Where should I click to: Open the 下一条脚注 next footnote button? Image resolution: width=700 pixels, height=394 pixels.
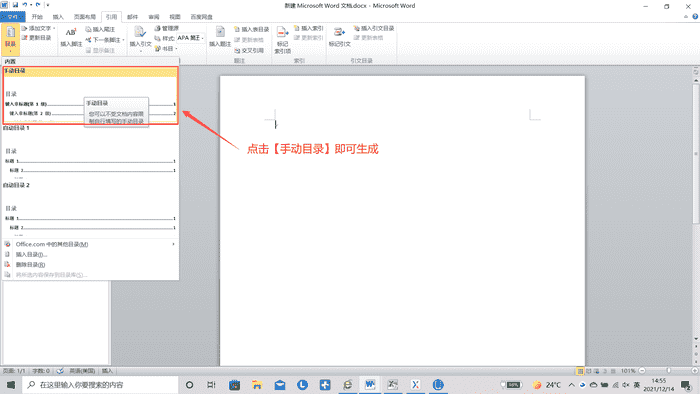(x=105, y=40)
